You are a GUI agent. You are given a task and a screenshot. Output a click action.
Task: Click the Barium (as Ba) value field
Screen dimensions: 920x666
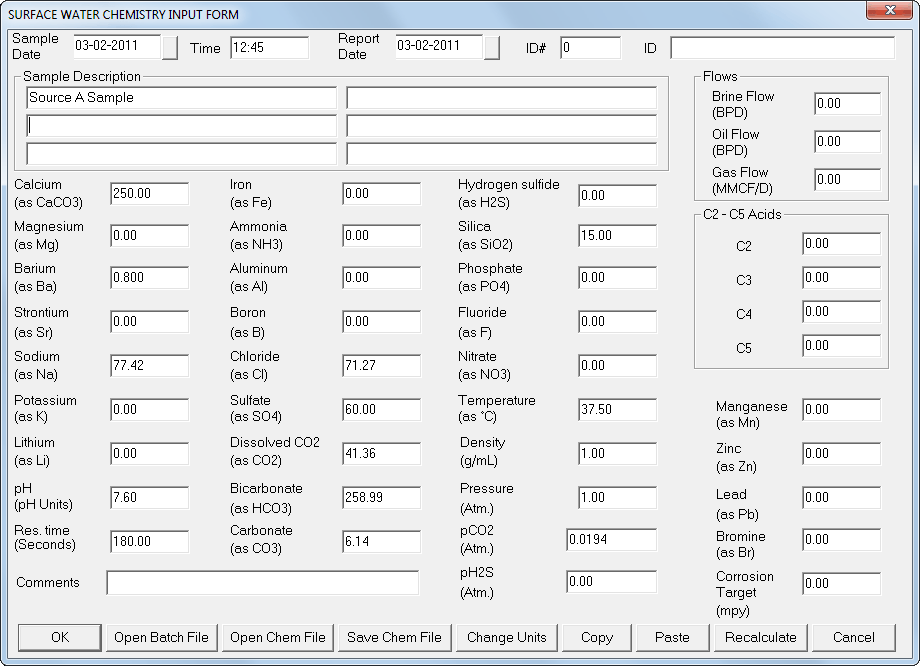[x=150, y=278]
